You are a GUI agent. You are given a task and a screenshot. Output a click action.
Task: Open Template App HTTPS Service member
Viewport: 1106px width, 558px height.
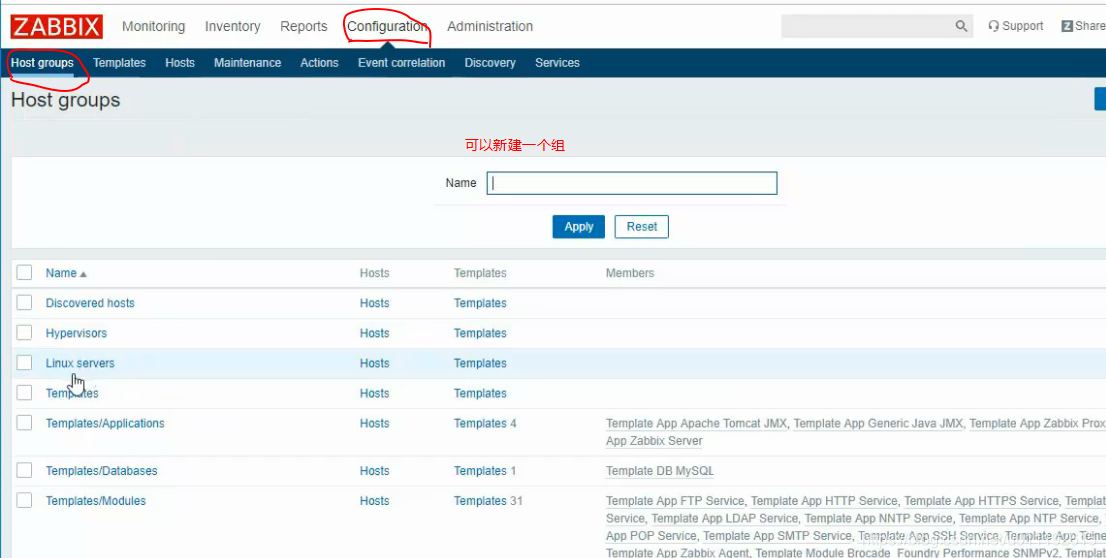[981, 501]
